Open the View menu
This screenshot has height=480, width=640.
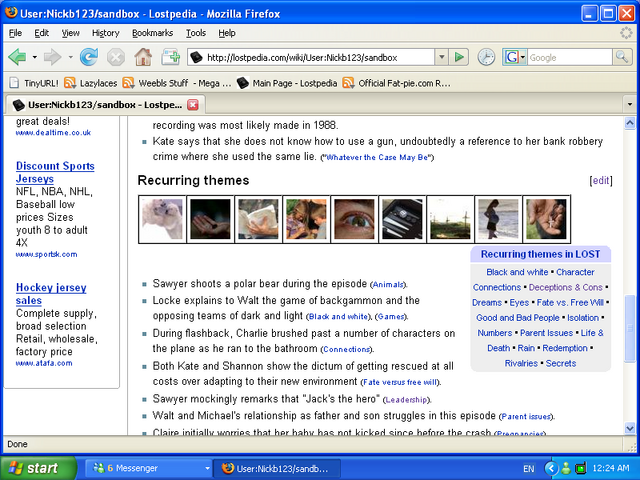click(x=70, y=33)
